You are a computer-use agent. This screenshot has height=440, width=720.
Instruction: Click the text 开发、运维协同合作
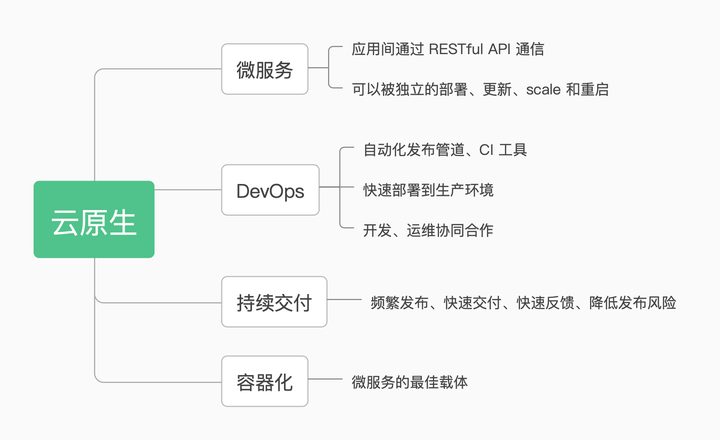(x=428, y=230)
